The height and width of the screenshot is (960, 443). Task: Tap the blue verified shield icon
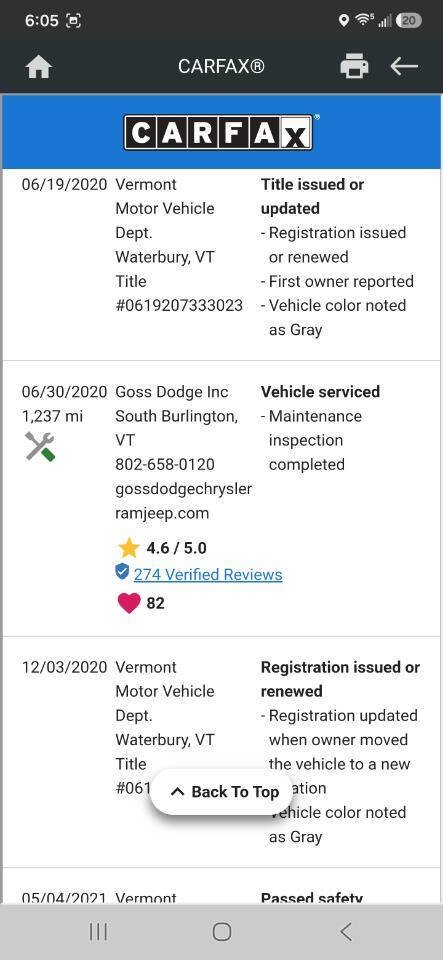(122, 572)
